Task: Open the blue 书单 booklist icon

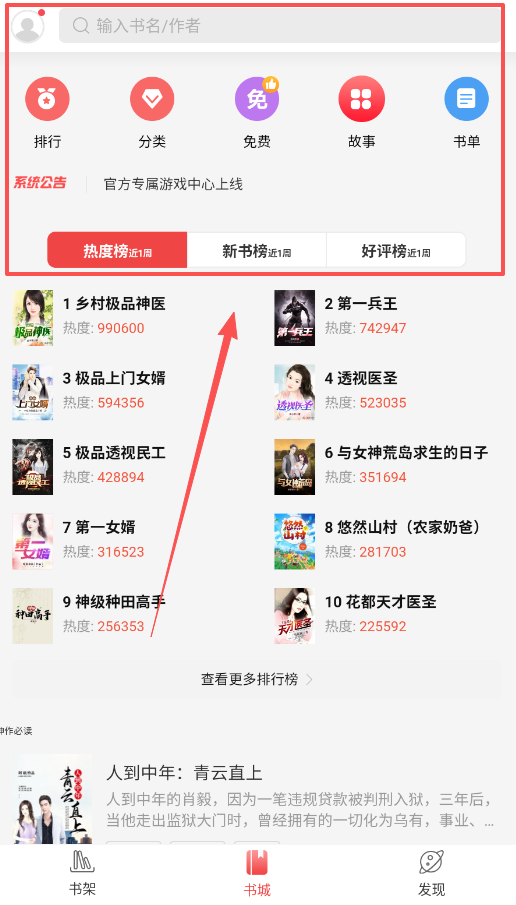Action: (x=466, y=99)
